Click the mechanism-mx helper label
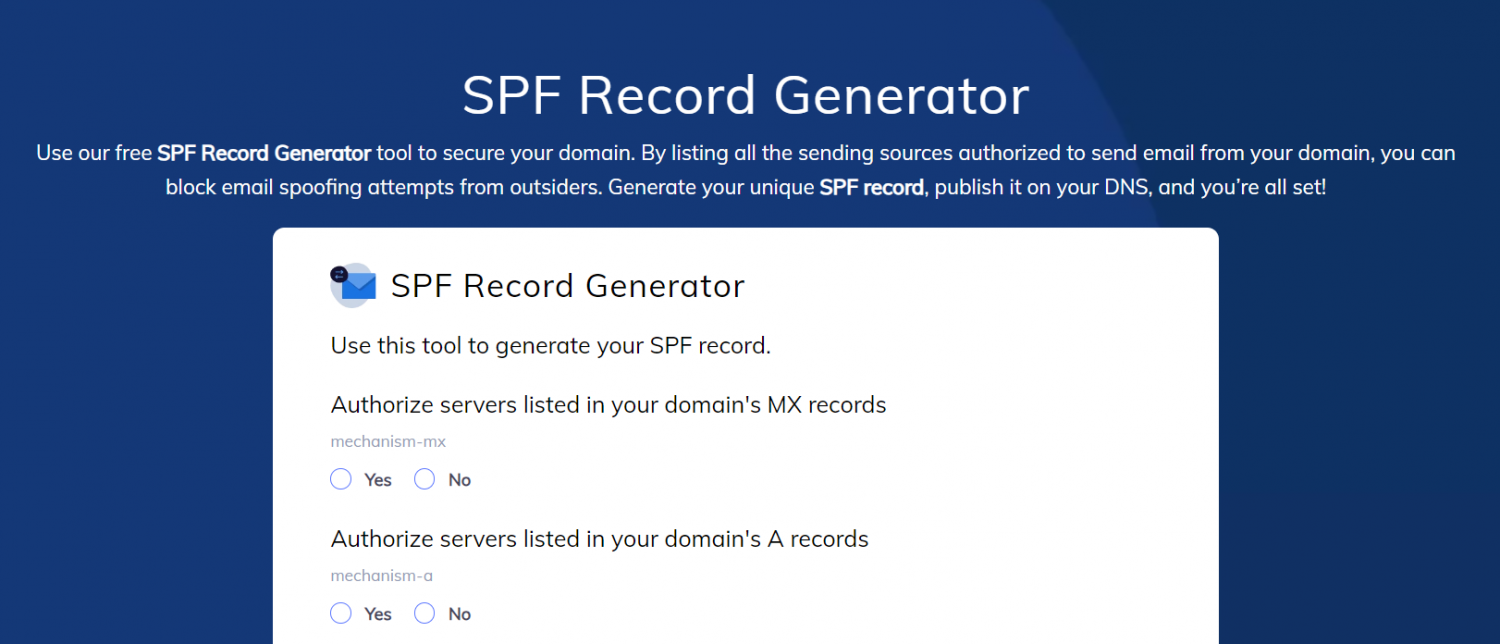Viewport: 1500px width, 644px height. click(388, 441)
